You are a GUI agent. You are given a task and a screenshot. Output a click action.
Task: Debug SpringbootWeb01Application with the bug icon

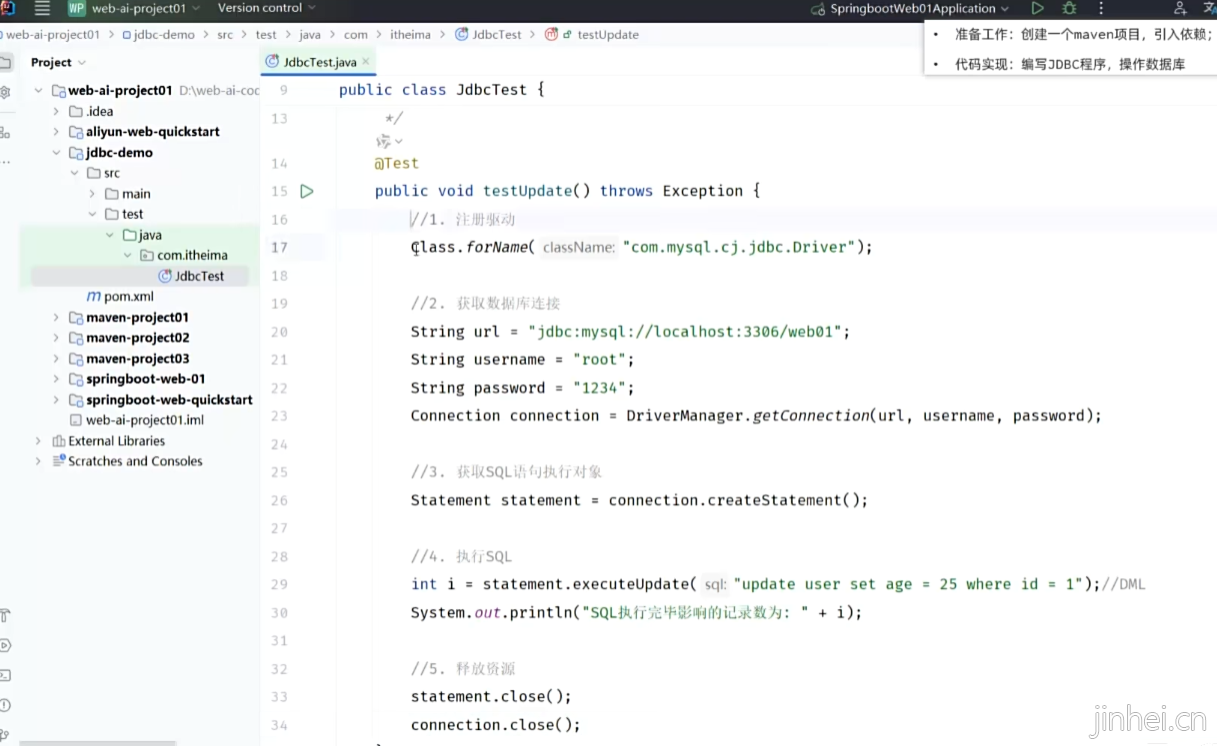(1069, 8)
